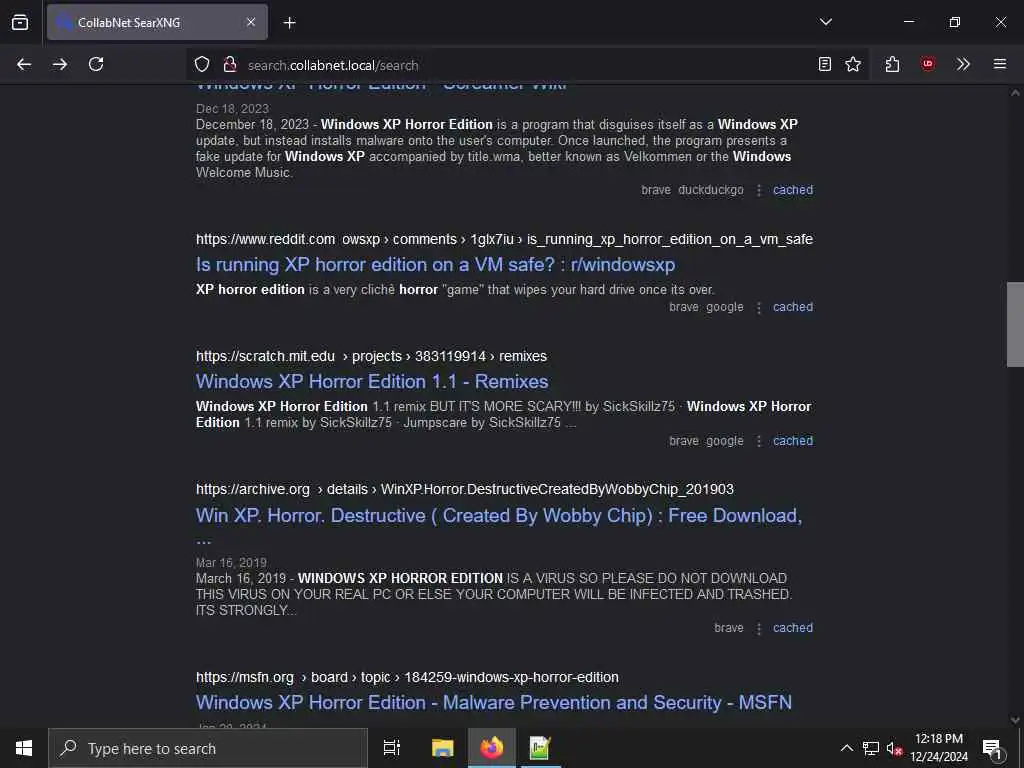Image resolution: width=1024 pixels, height=768 pixels.
Task: Click the https://www.reddit.com URL breadcrumb
Action: pos(504,239)
